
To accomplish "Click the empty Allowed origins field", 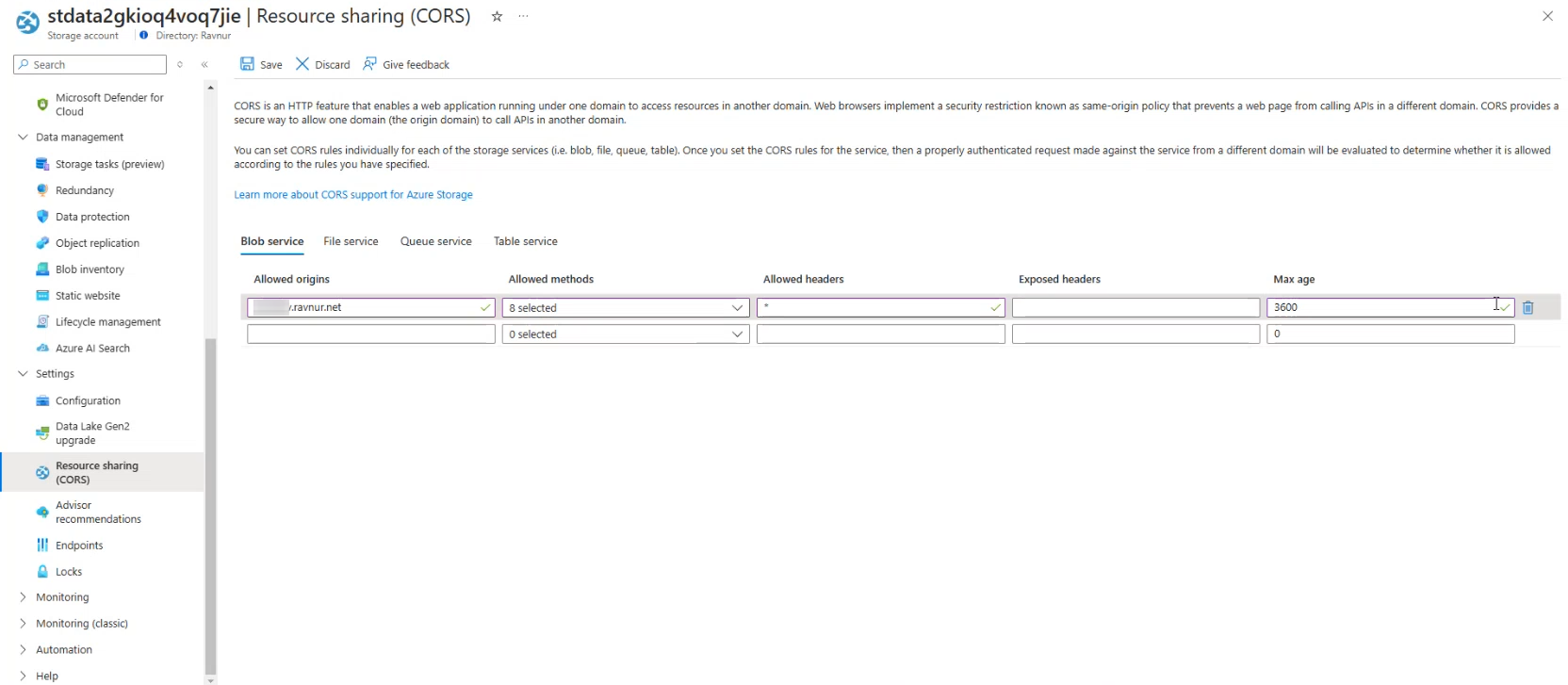I will point(371,334).
